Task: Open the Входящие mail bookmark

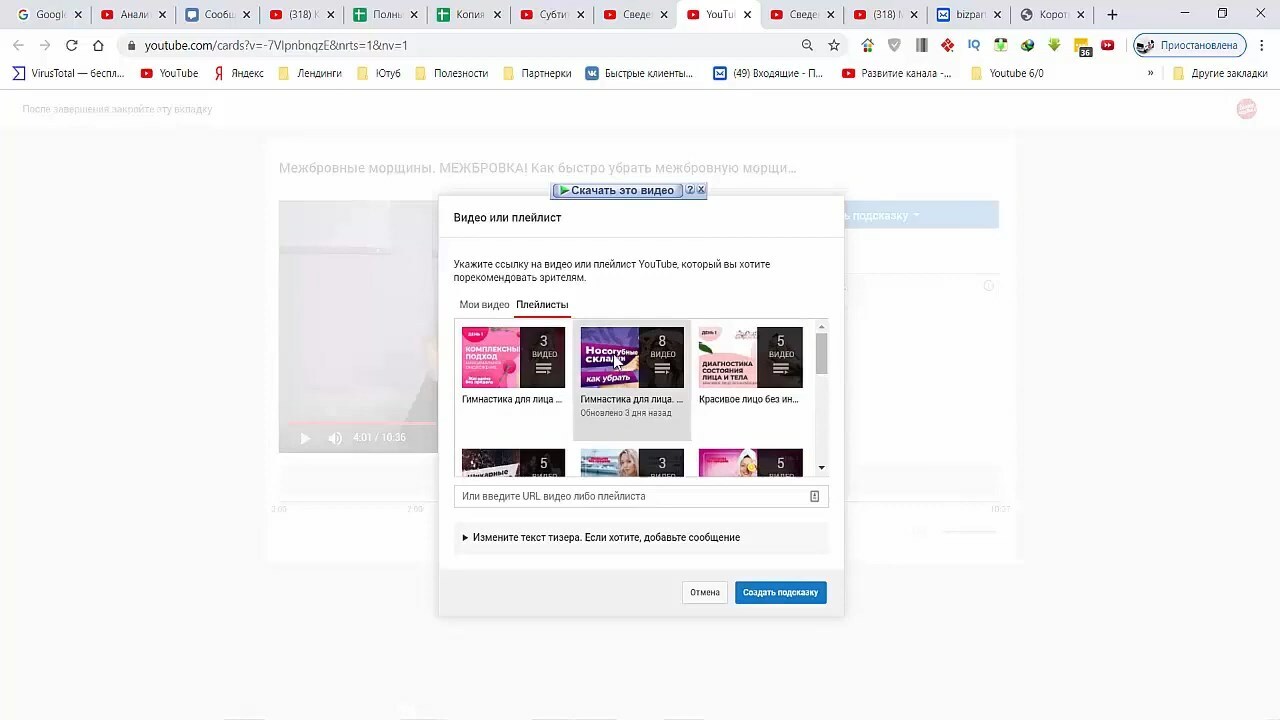Action: tap(768, 73)
